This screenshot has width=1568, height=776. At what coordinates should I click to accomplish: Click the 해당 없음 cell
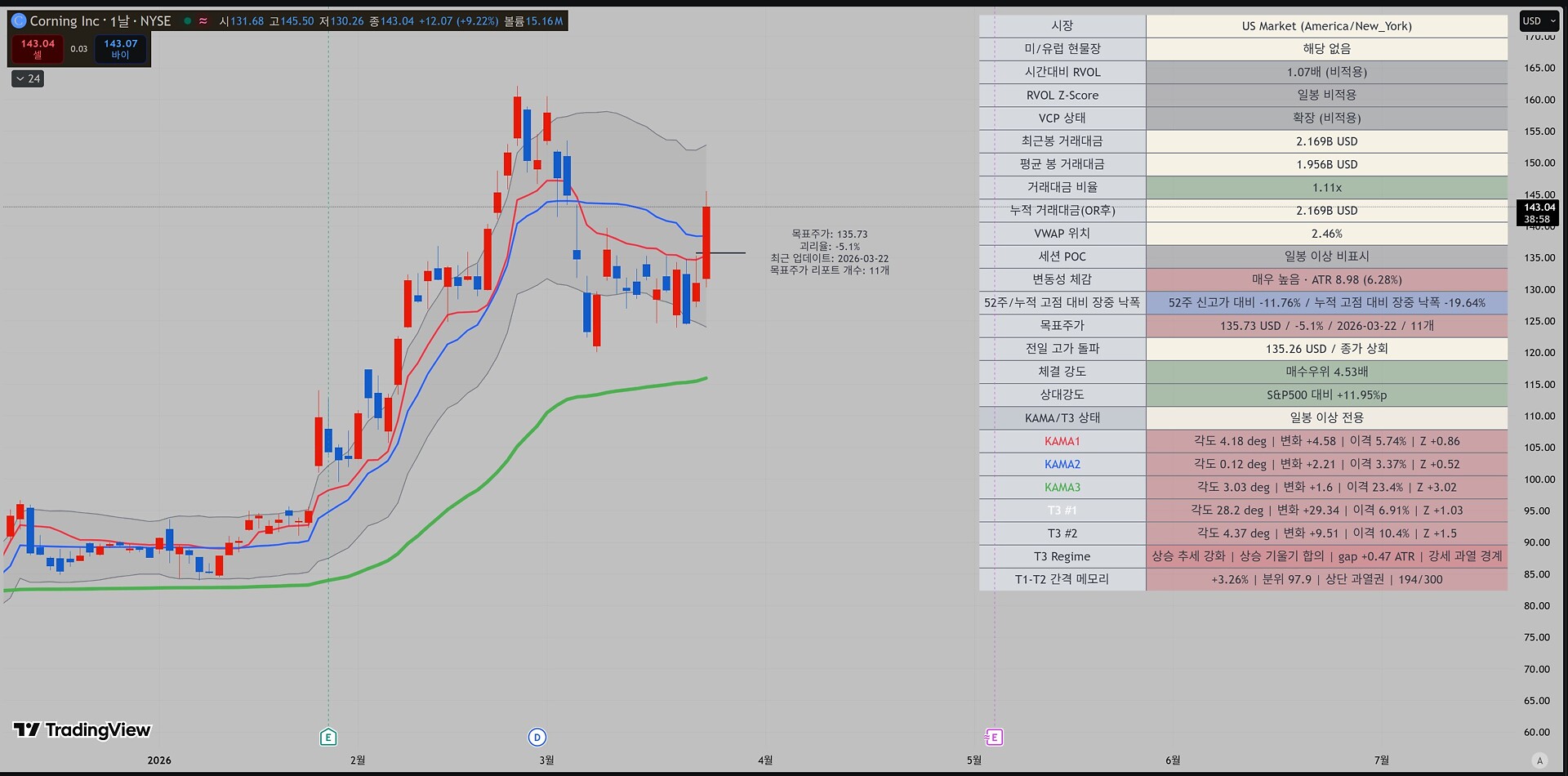[x=1326, y=49]
